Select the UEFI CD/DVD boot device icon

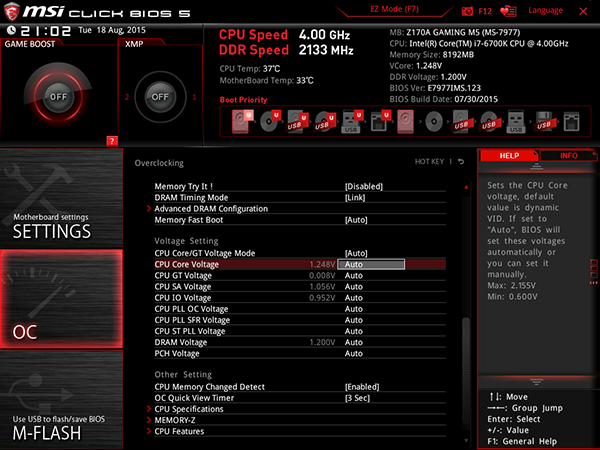click(x=270, y=121)
